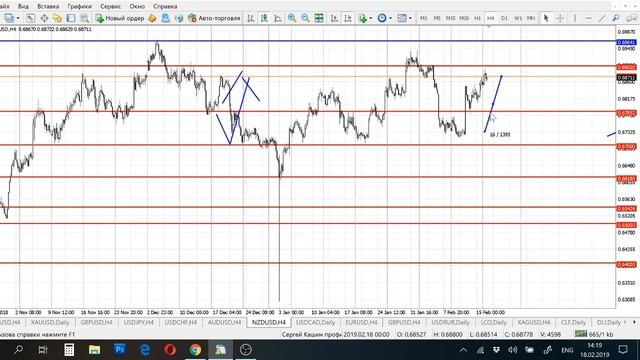
Task: Switch to the EURUSD,H4 chart tab
Action: 361,322
